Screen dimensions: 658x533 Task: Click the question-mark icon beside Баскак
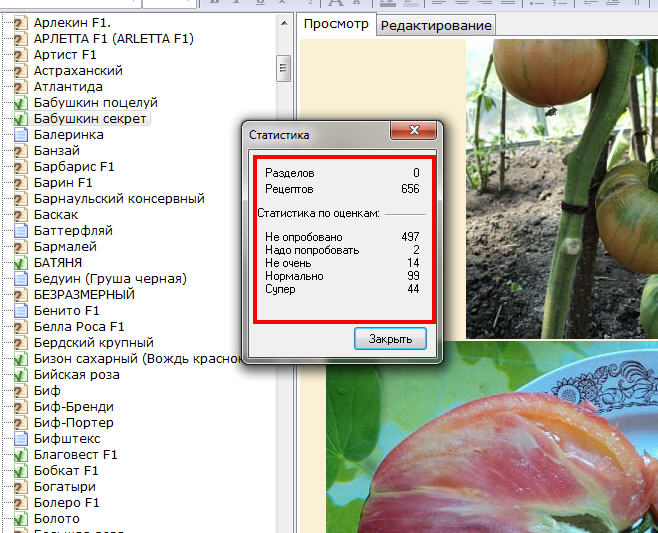[x=21, y=215]
